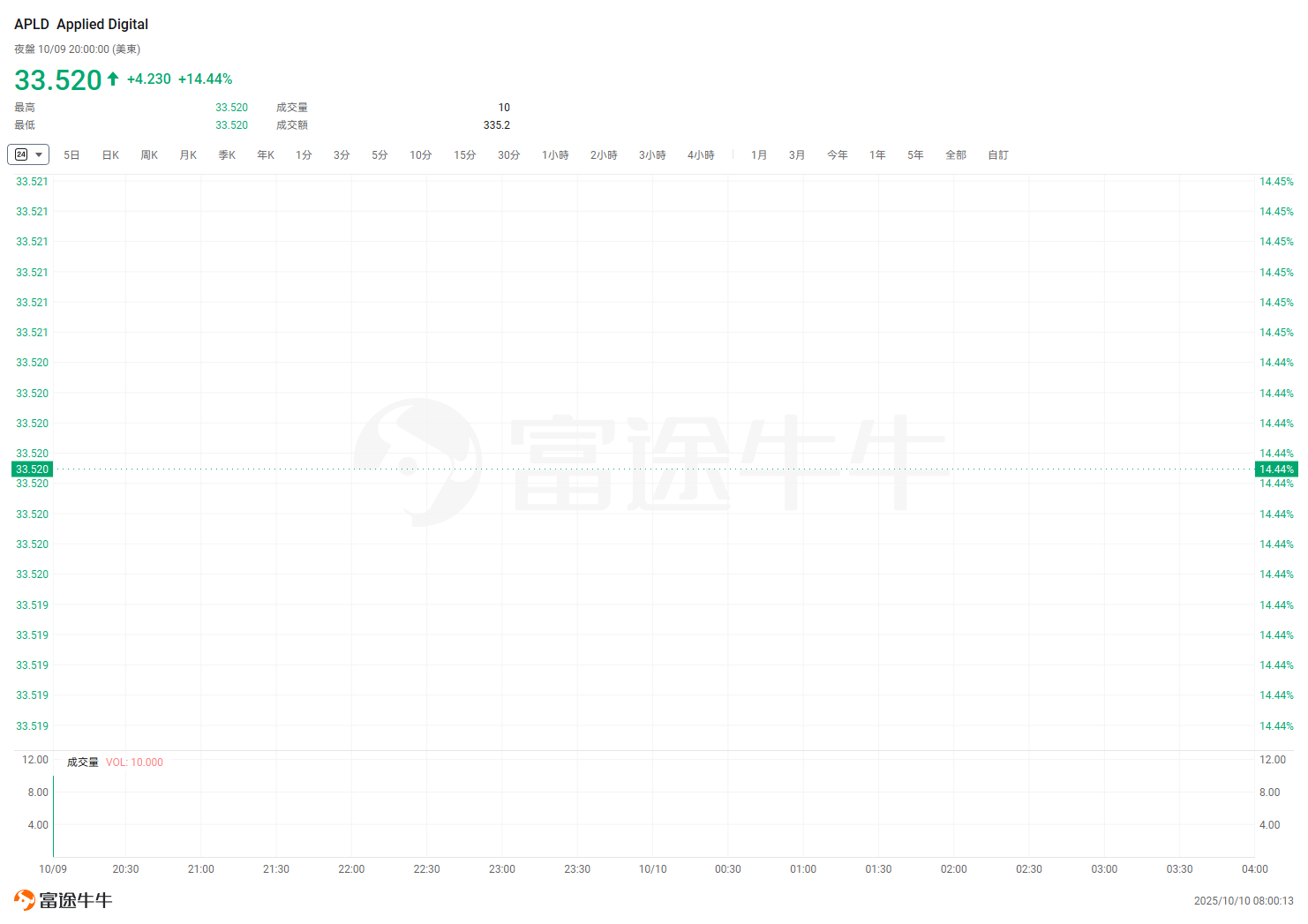Click the 成交量 volume indicator label
This screenshot has width=1308, height=924.
tap(83, 762)
